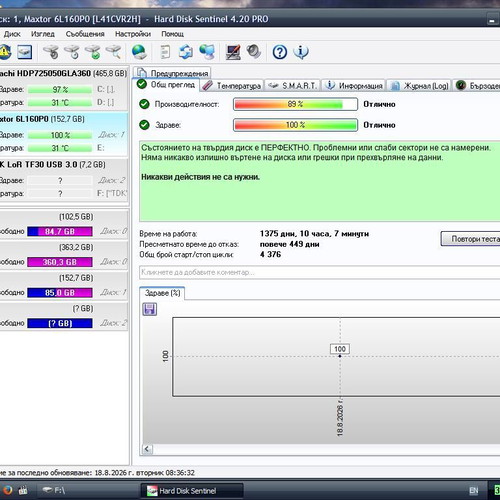Click the 100 data point label on graph
This screenshot has width=500, height=500.
pyautogui.click(x=340, y=349)
